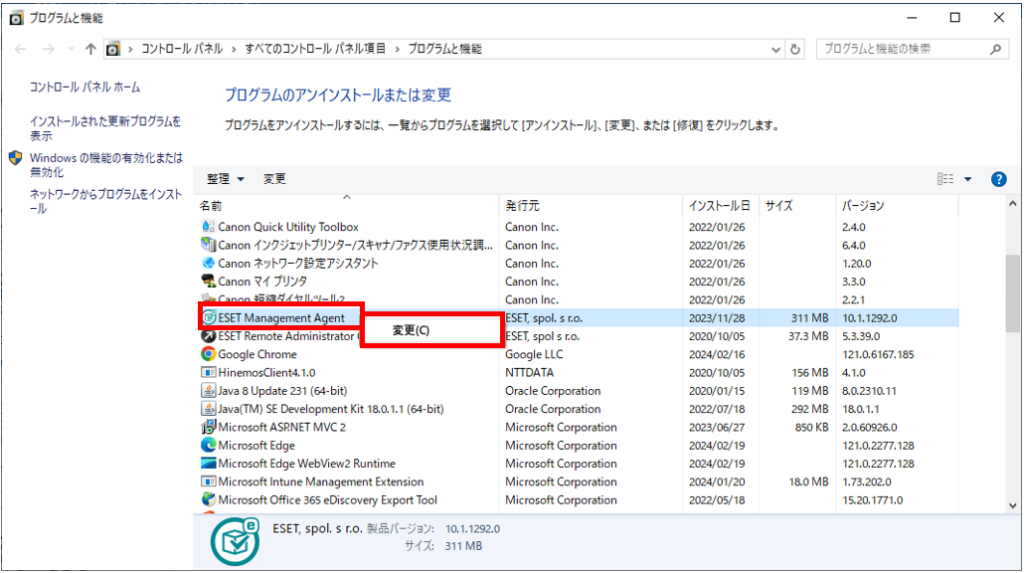
Task: Click the Canon Quick Utility Toolbox icon
Action: click(x=208, y=227)
